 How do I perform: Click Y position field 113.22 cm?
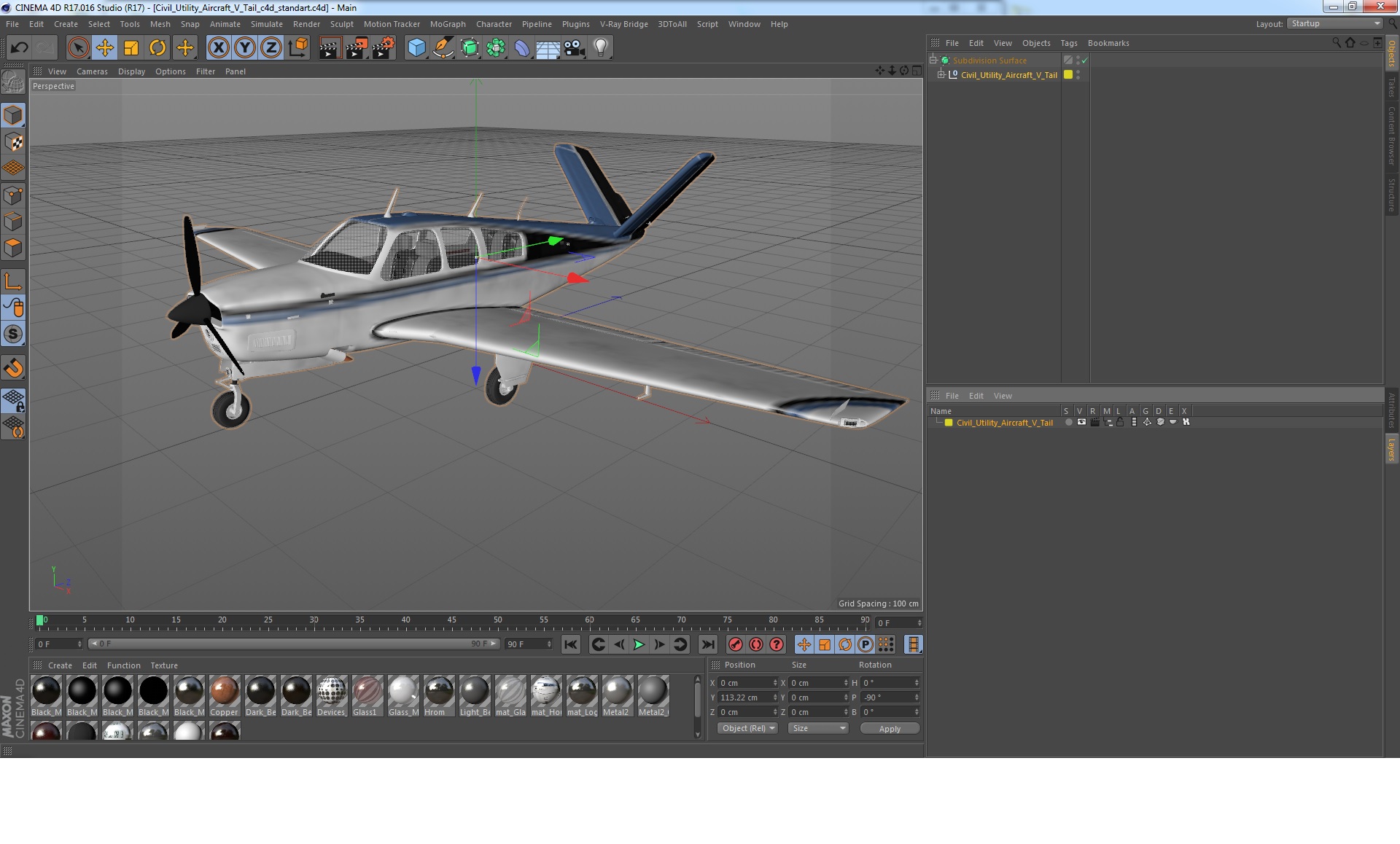(748, 698)
